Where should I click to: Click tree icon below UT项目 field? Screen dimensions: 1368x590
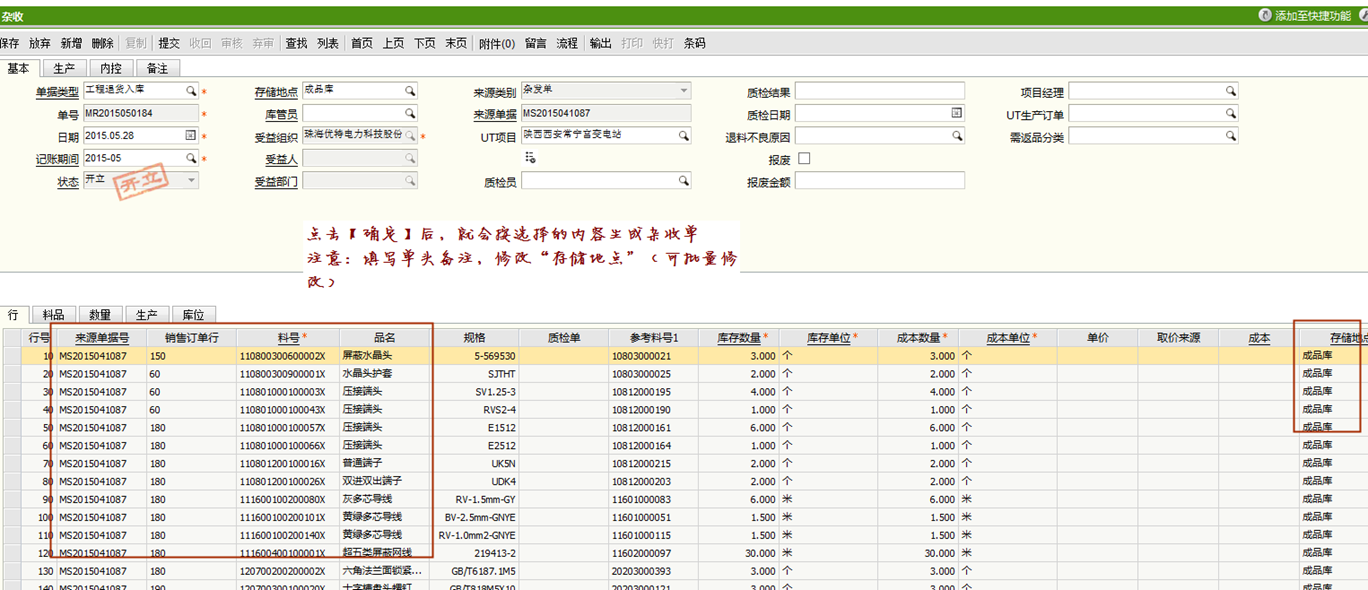coord(530,158)
